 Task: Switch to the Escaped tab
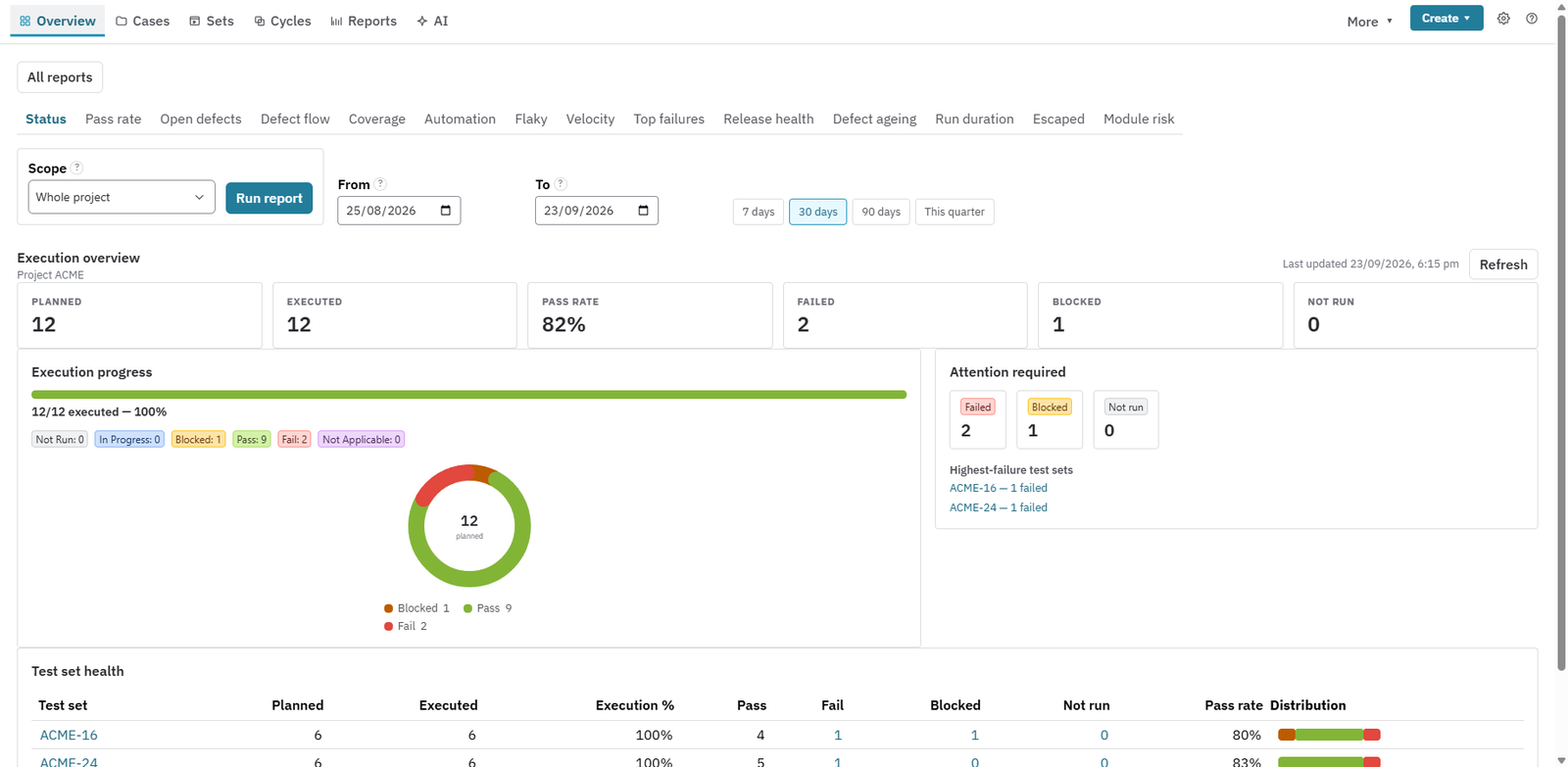(1058, 119)
